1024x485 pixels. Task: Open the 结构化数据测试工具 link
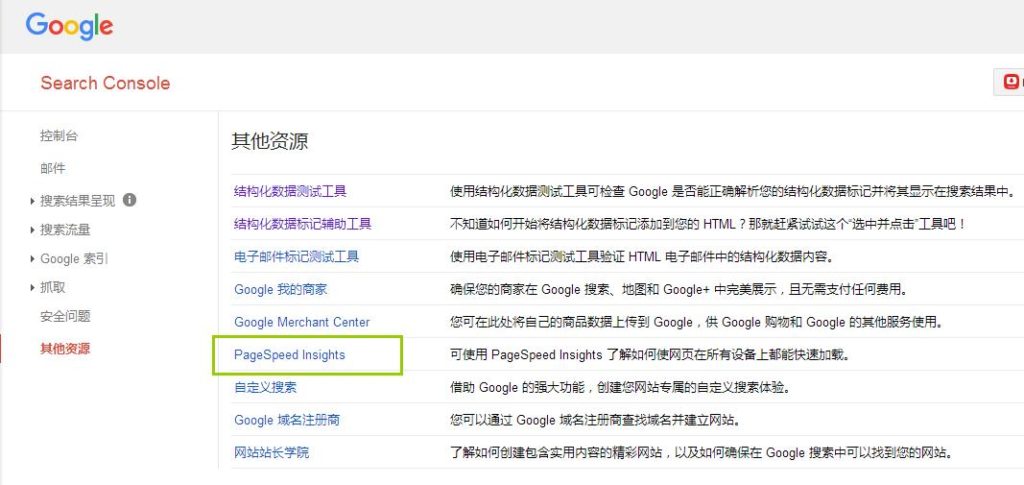(291, 191)
